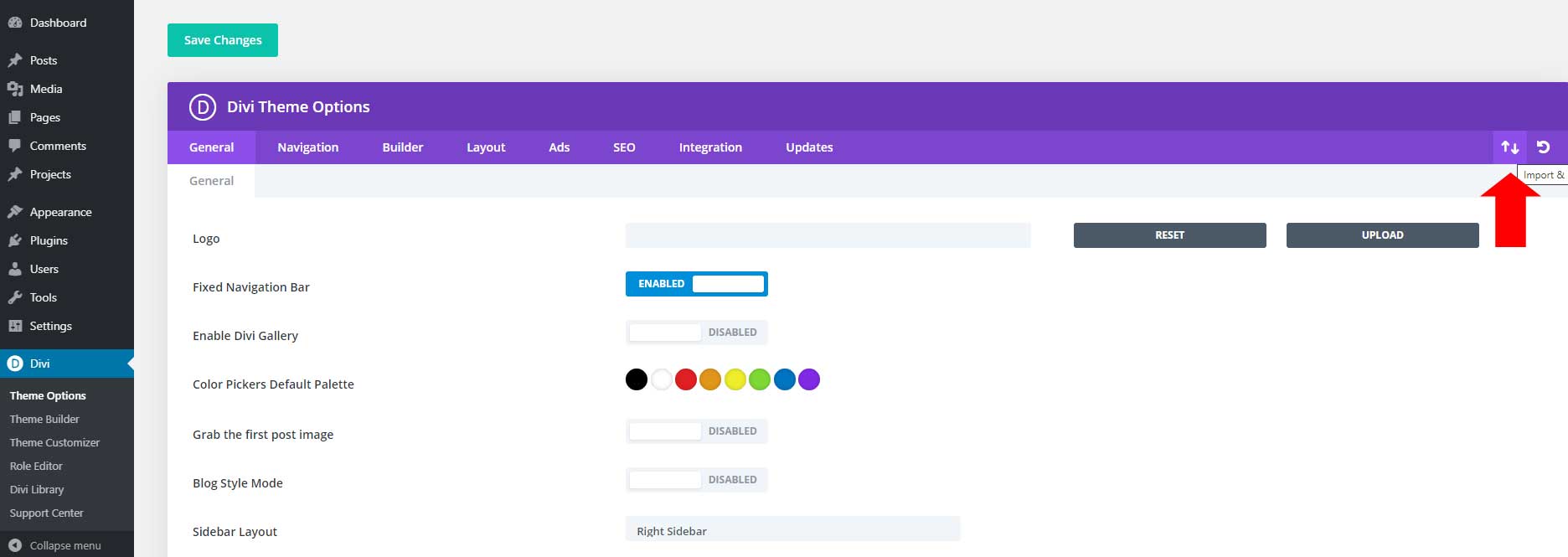Viewport: 1568px width, 557px height.
Task: Click the Tools wrench icon
Action: click(15, 297)
